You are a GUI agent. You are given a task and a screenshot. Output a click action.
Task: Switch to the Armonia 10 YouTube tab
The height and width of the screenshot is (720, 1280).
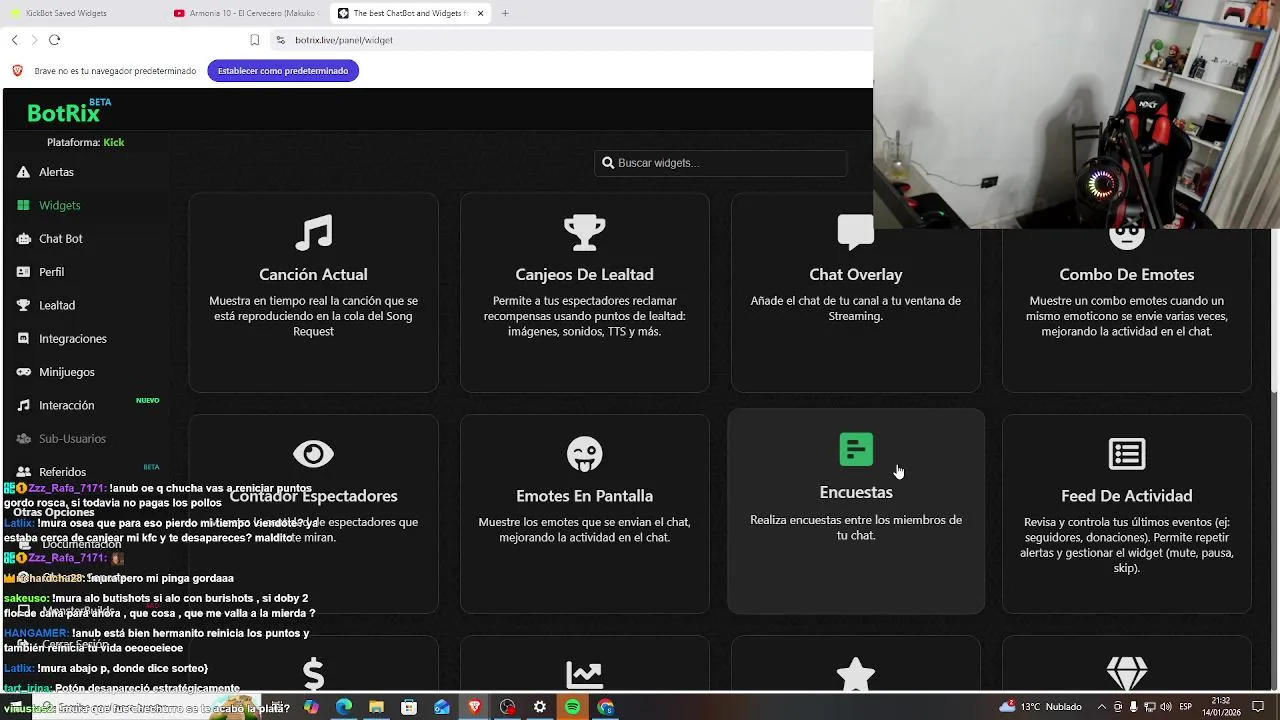245,13
